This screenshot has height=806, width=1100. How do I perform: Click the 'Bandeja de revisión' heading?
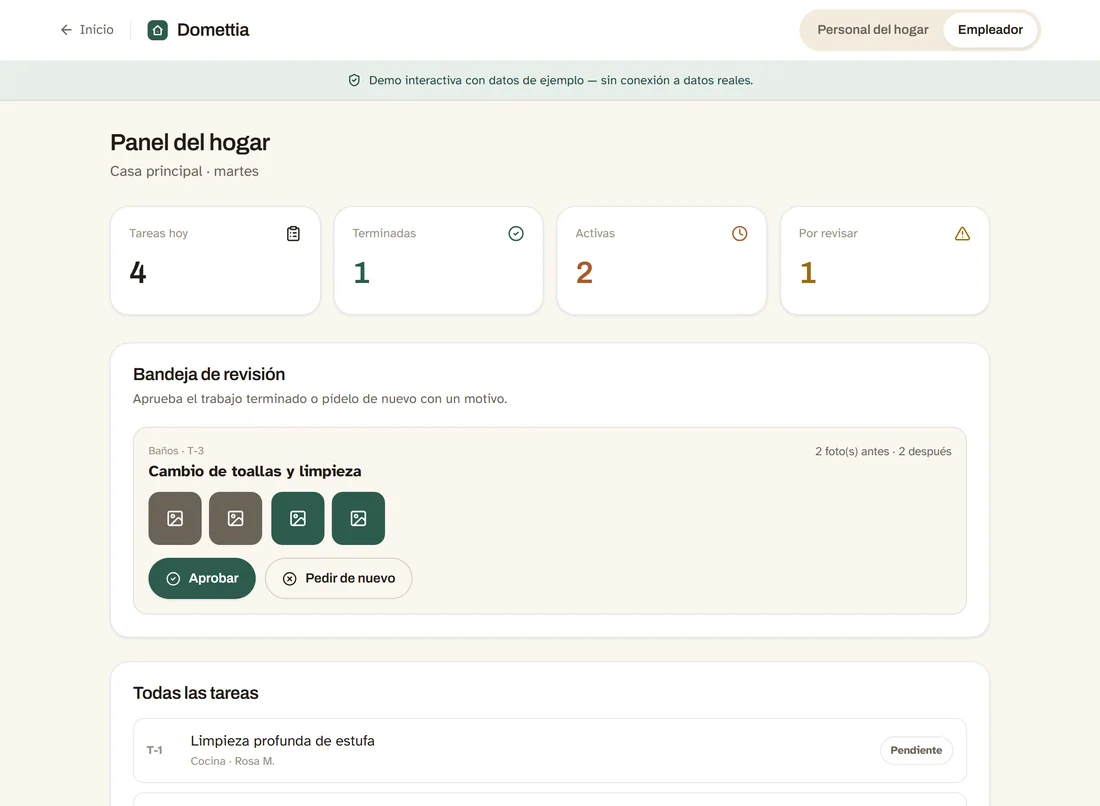point(209,374)
